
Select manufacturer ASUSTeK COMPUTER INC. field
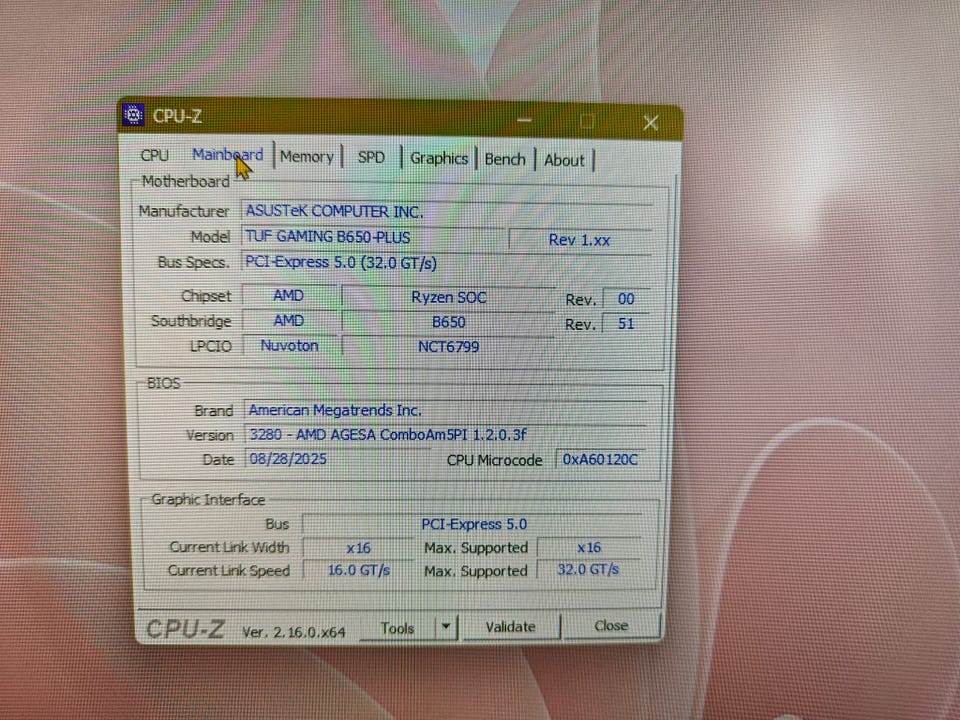coord(447,211)
